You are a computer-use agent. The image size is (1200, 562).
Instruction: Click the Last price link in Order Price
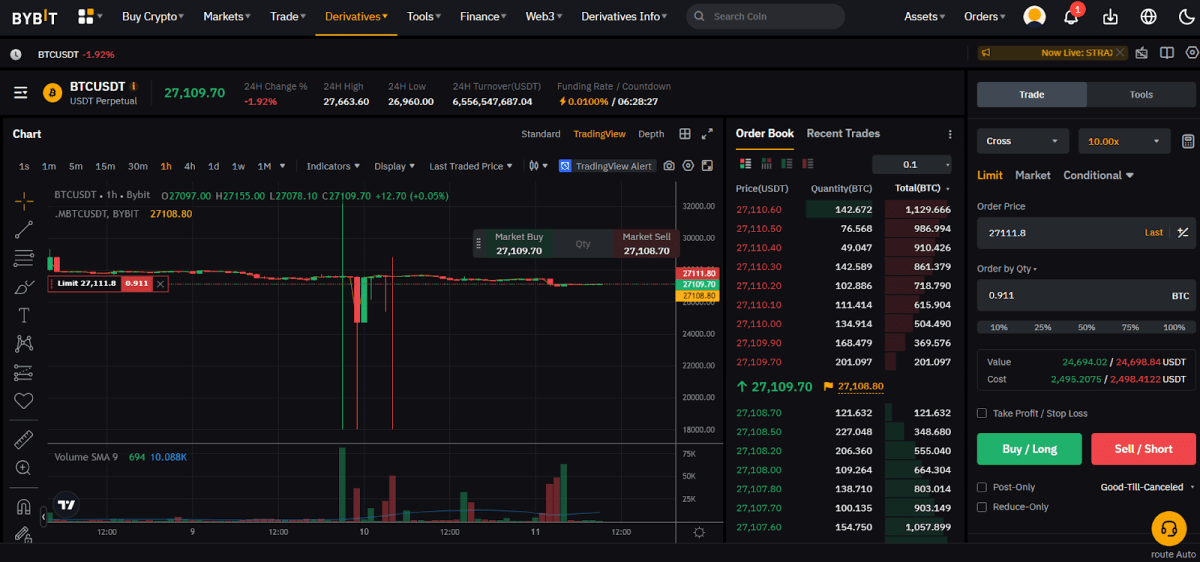click(1154, 232)
